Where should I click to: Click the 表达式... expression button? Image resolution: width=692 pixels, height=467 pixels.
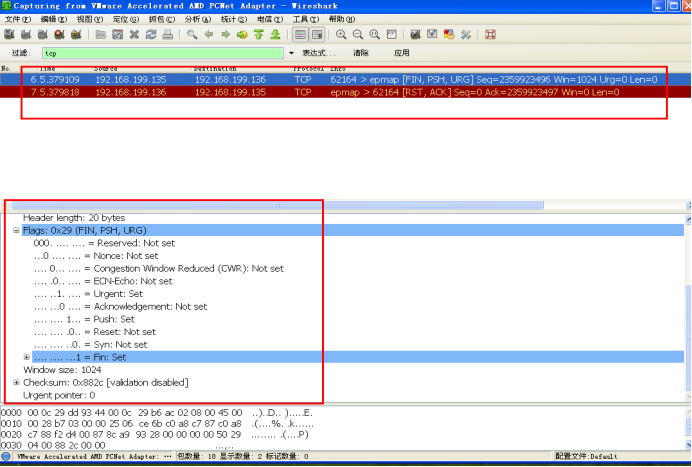[x=318, y=53]
